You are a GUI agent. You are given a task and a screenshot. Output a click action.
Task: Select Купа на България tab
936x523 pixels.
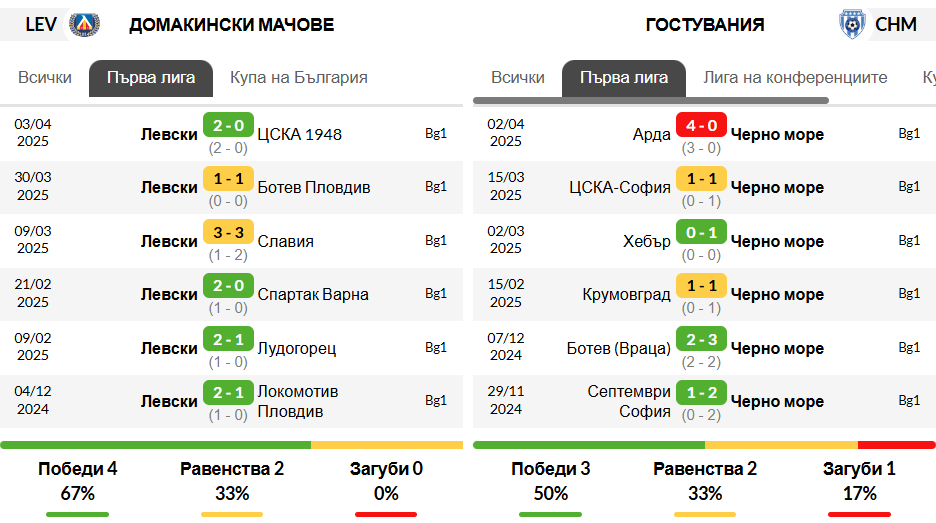298,78
